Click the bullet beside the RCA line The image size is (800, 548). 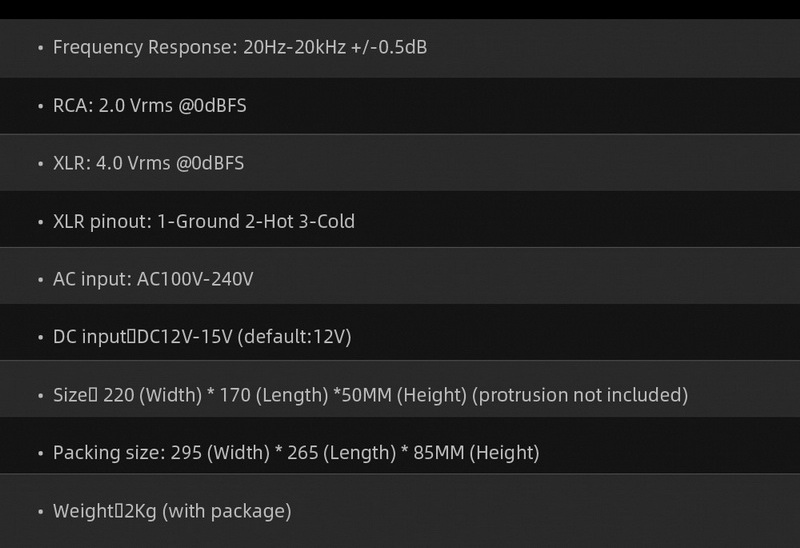click(x=40, y=106)
